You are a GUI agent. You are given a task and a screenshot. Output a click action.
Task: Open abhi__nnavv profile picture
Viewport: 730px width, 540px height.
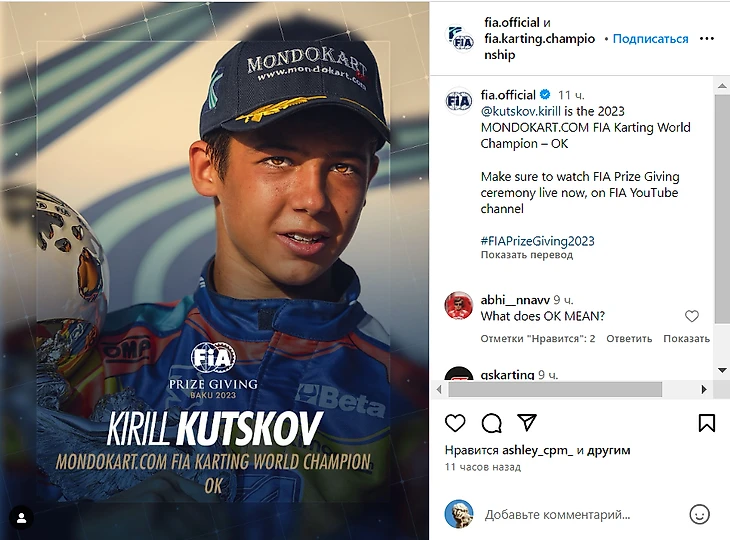[458, 306]
